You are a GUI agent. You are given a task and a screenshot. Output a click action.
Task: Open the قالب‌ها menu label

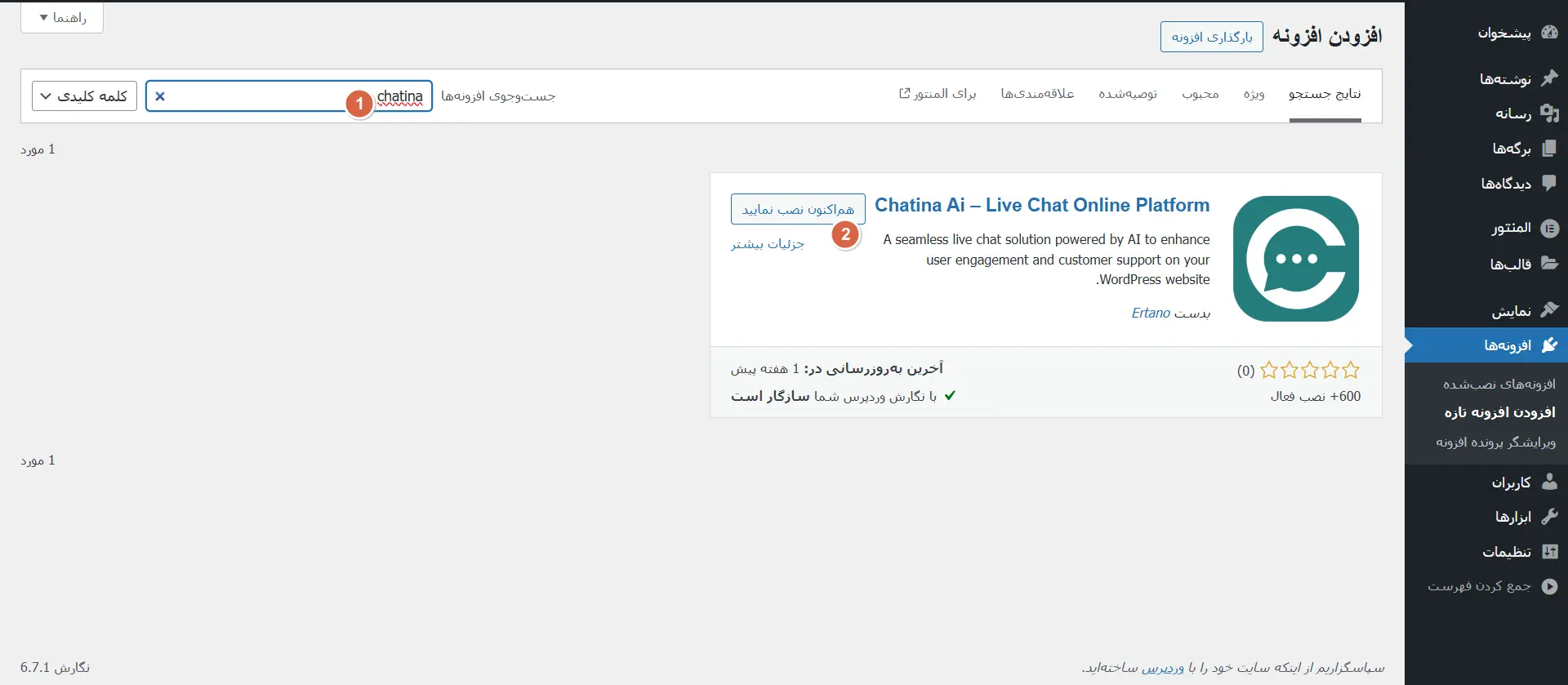click(x=1510, y=263)
